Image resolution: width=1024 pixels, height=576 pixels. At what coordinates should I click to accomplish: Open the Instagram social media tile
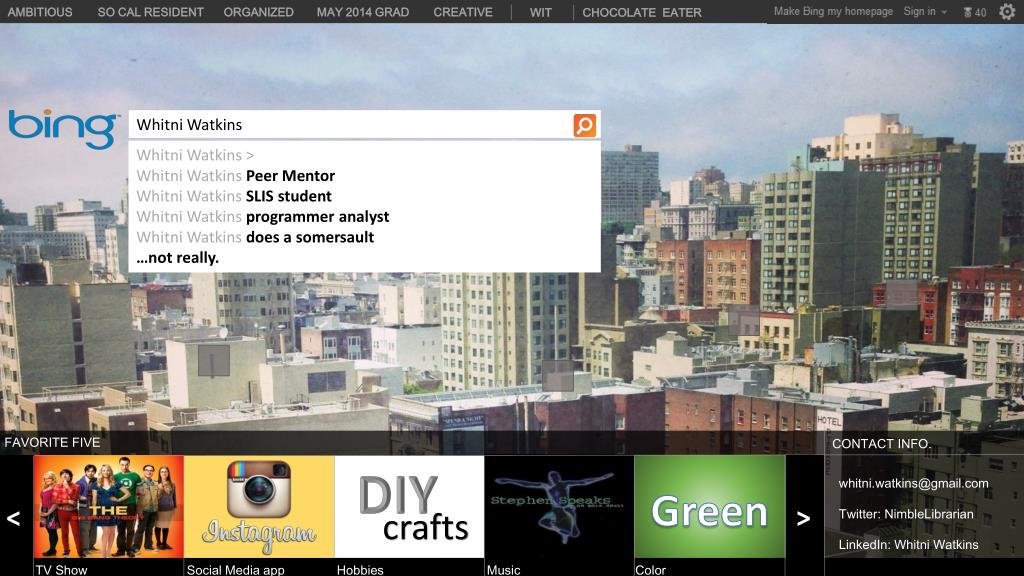coord(259,507)
